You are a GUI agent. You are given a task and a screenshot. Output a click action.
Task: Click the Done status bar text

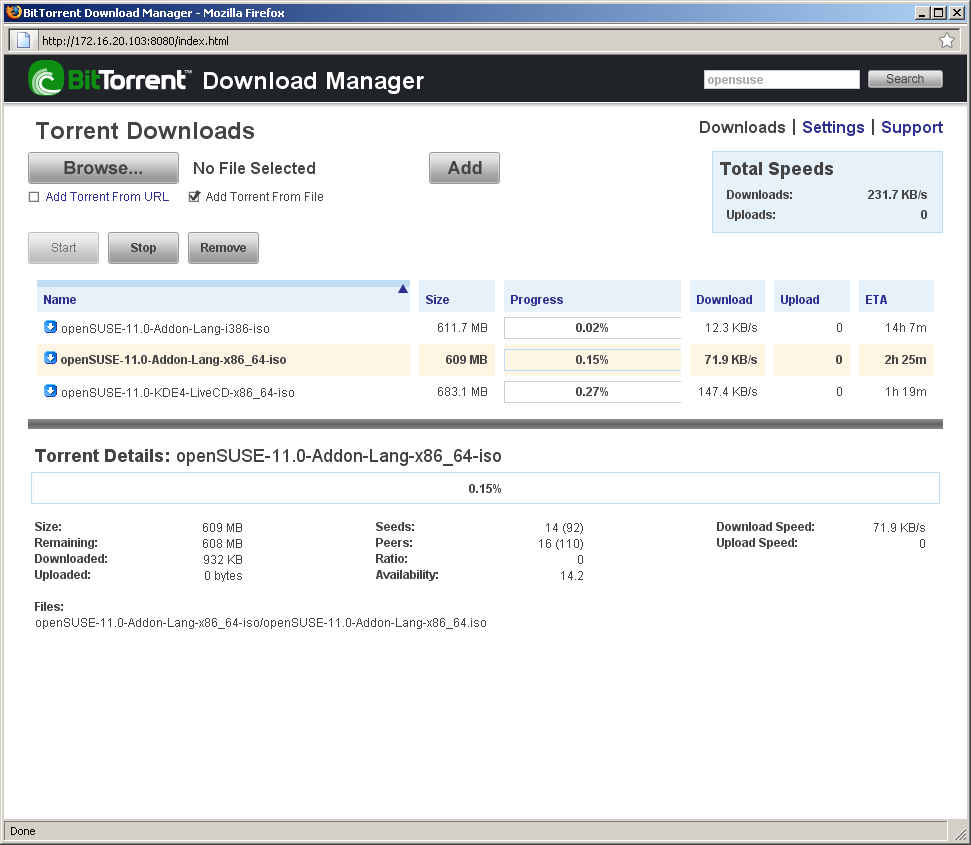point(23,831)
